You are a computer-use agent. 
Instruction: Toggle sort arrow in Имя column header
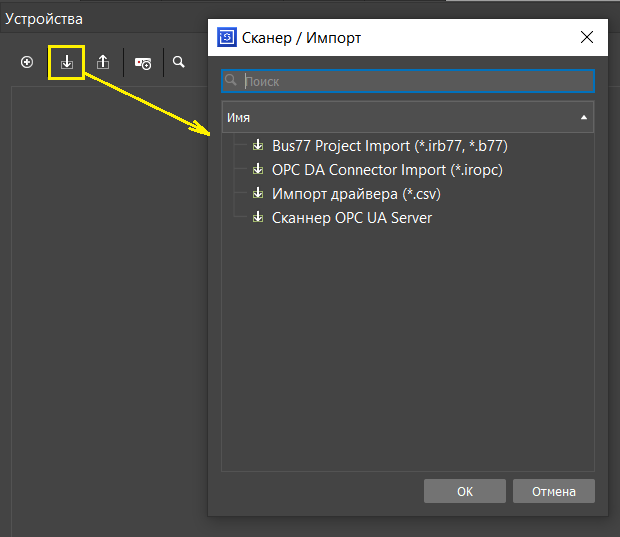583,117
